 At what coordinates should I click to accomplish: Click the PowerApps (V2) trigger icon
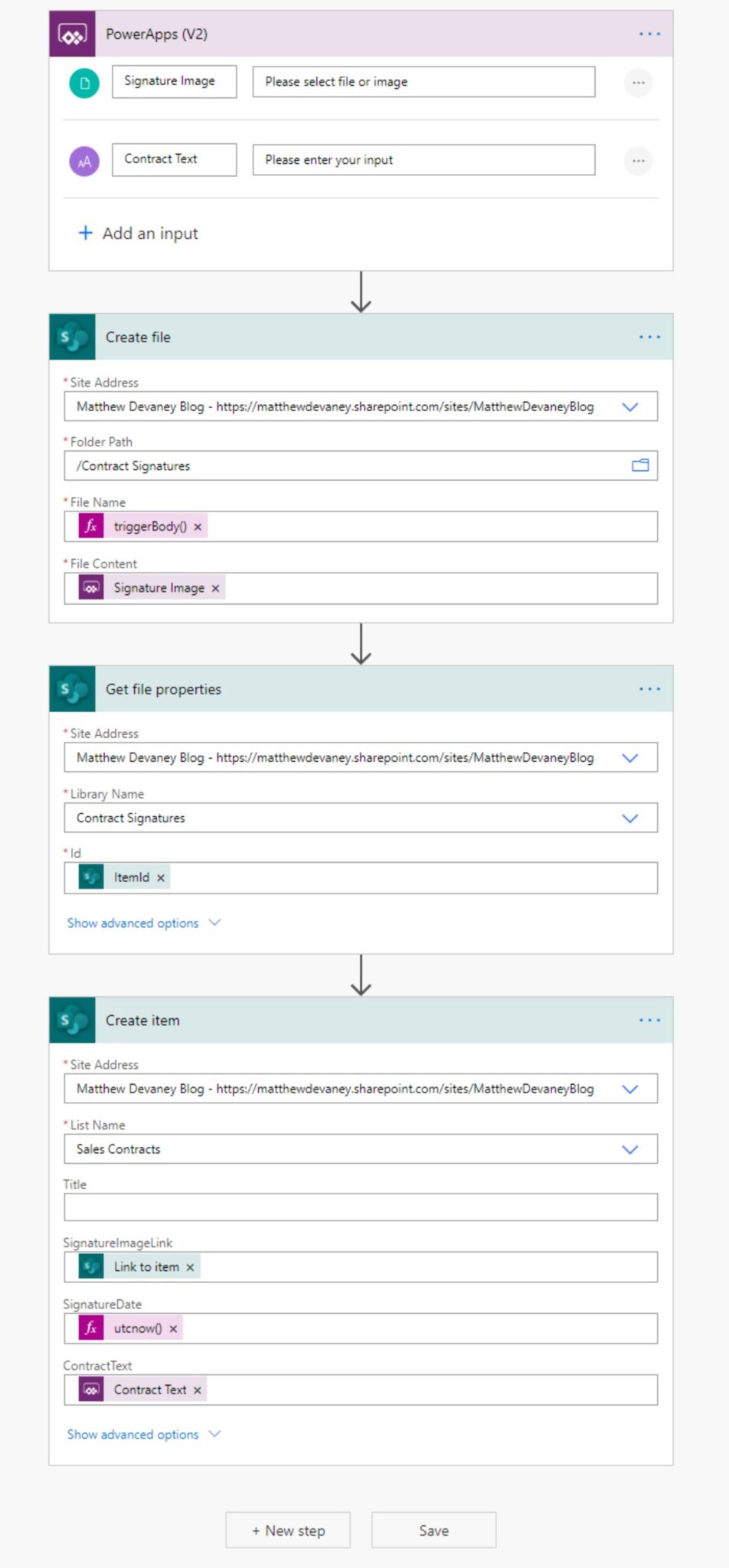coord(72,34)
